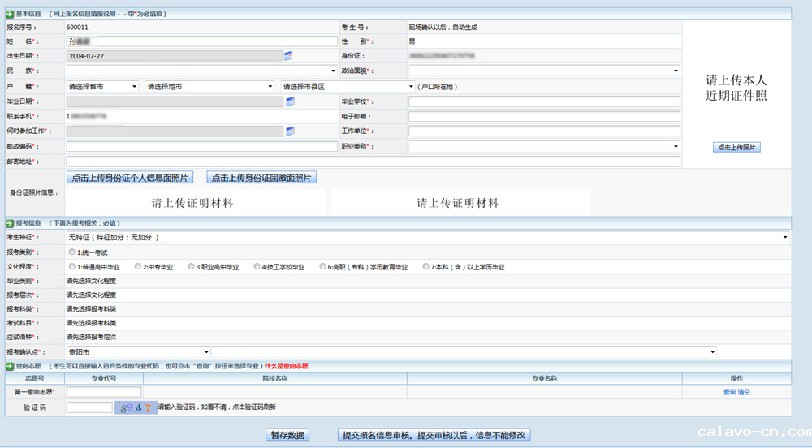Click calendar icon for work start date
Image resolution: width=812 pixels, height=448 pixels.
click(x=290, y=131)
